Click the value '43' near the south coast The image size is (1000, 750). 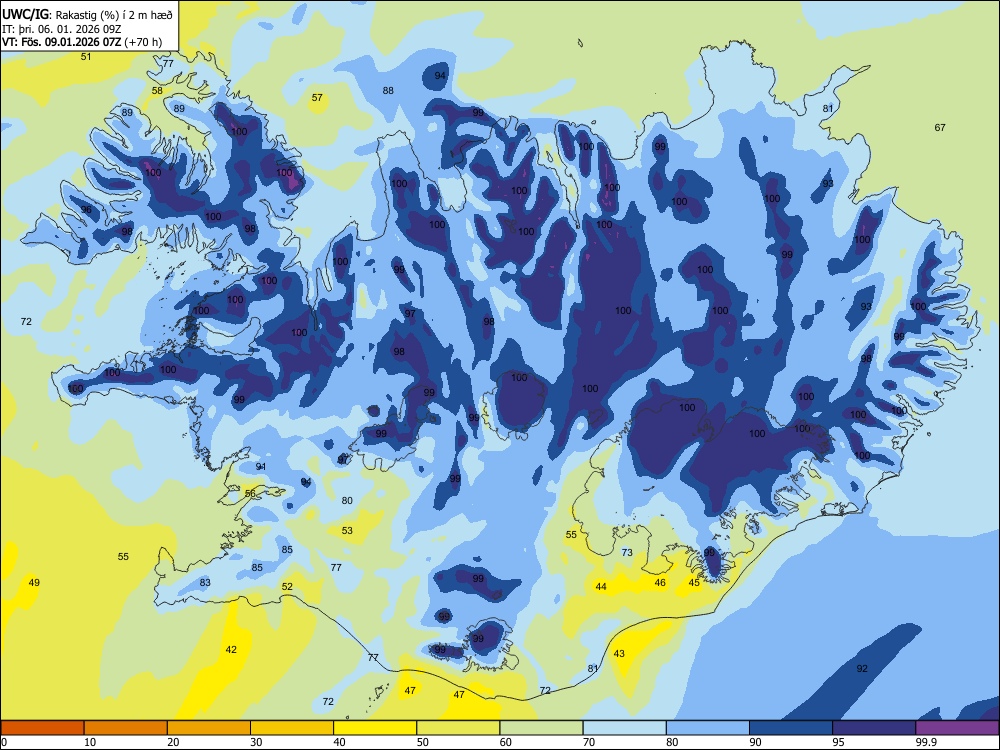coord(619,654)
